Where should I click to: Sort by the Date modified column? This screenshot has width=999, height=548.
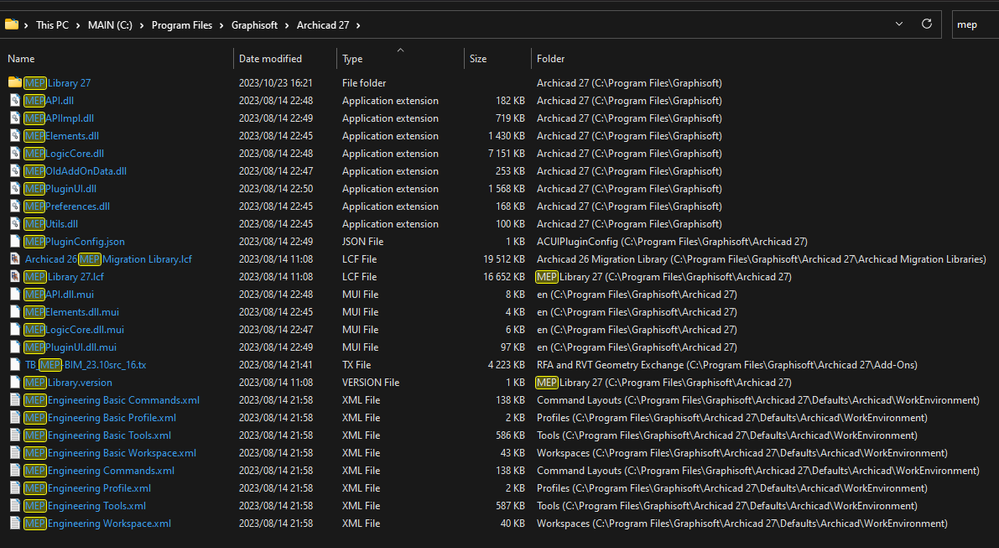pos(270,59)
